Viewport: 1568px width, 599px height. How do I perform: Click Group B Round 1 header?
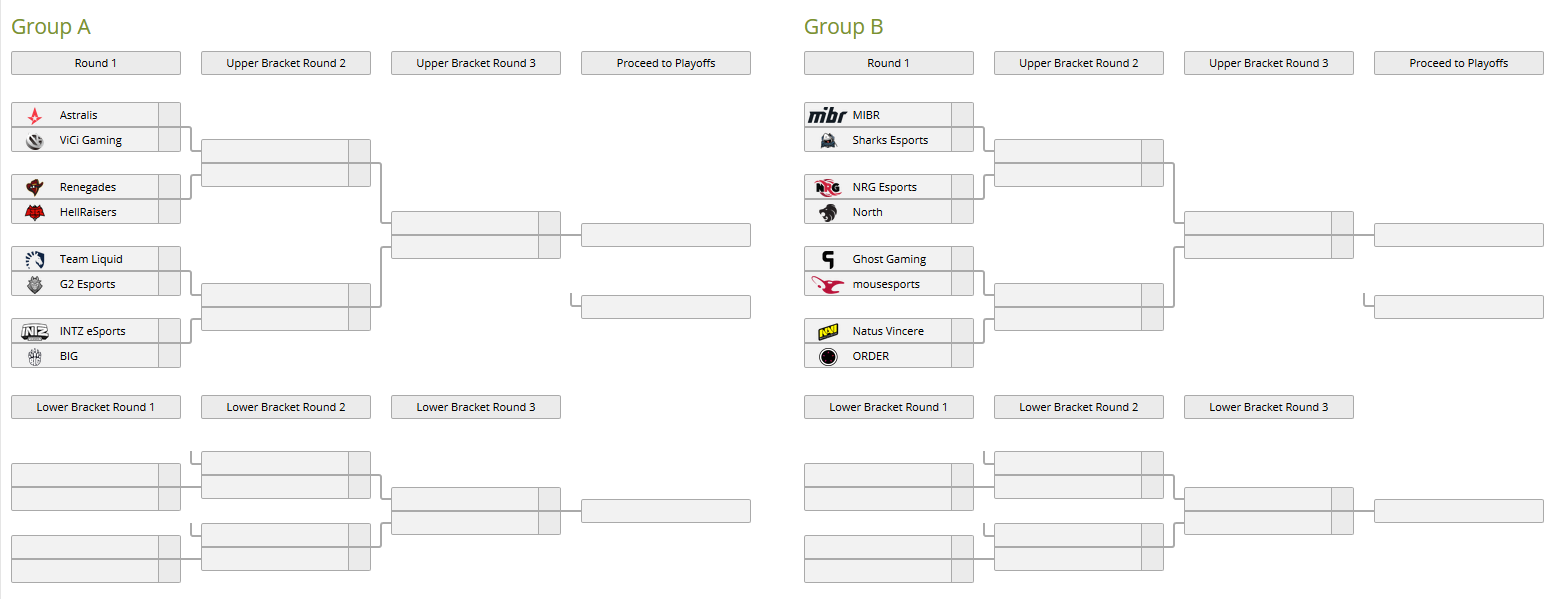pyautogui.click(x=889, y=63)
